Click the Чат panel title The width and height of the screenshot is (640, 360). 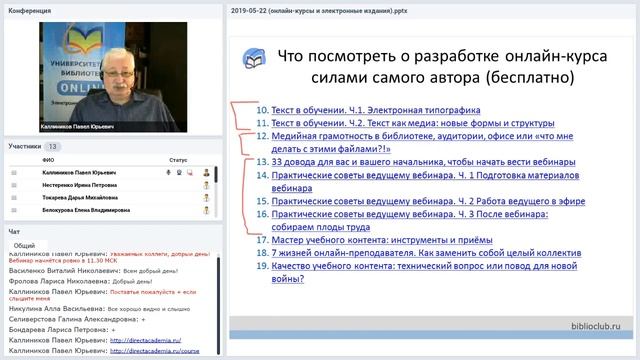14,231
